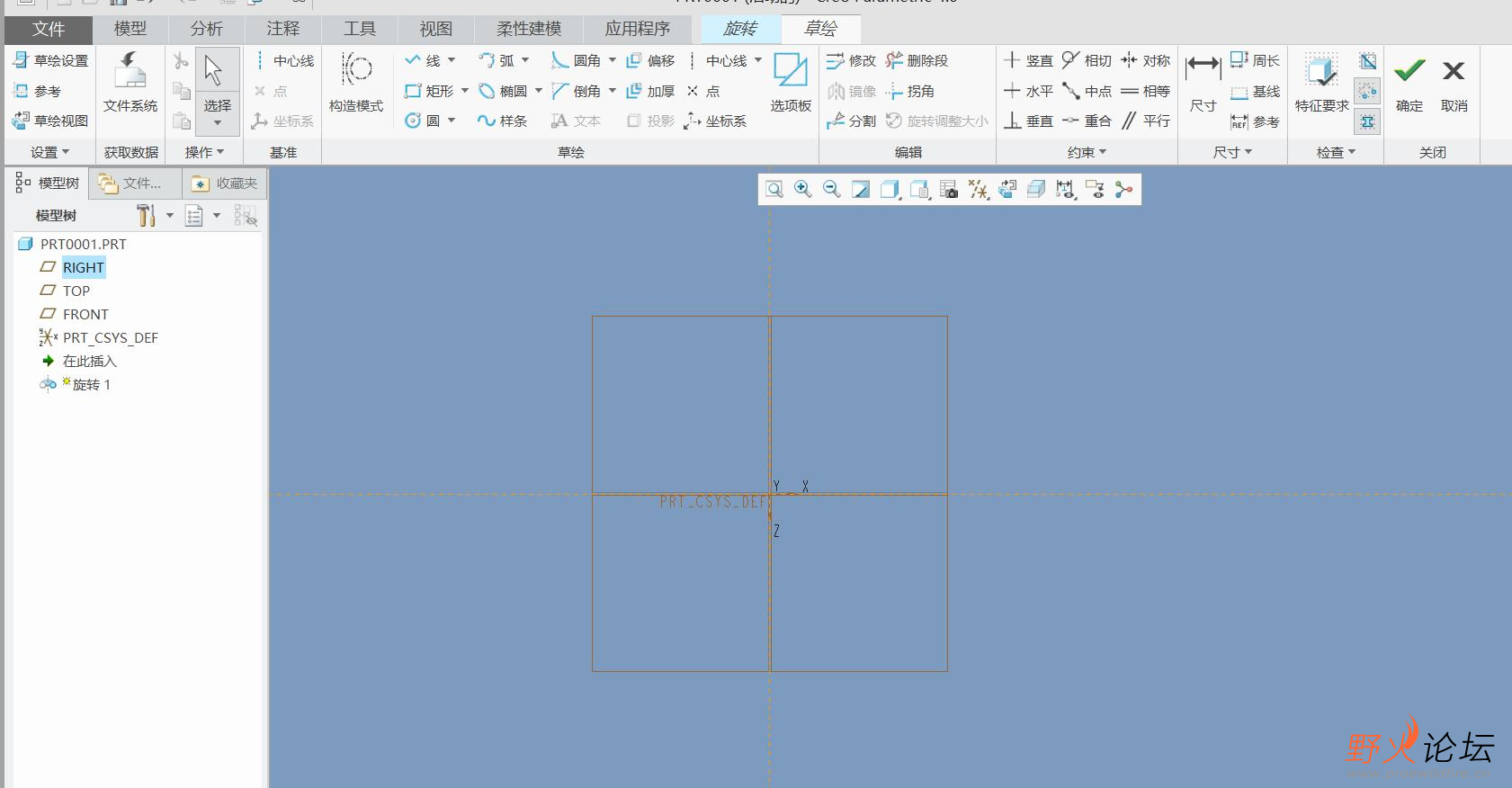Toggle 构造模式 construction mode

point(356,82)
